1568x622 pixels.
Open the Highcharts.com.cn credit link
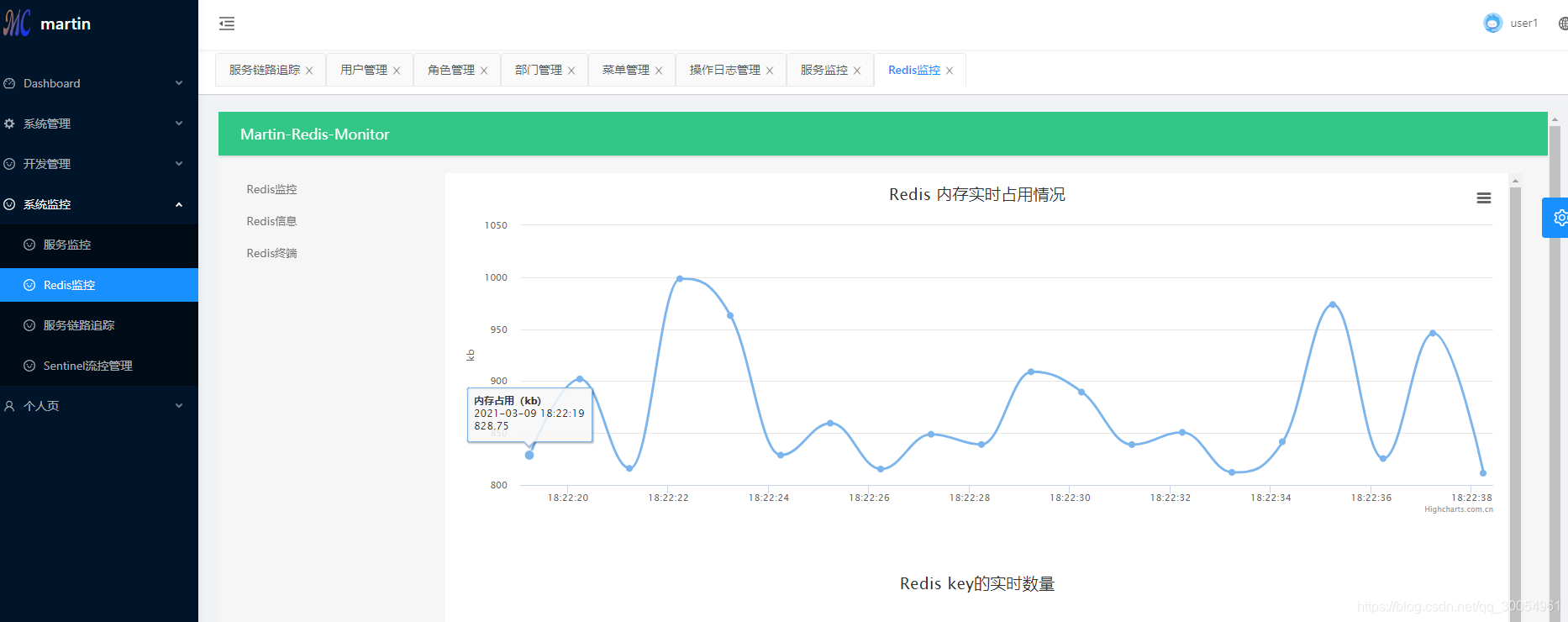[x=1459, y=509]
